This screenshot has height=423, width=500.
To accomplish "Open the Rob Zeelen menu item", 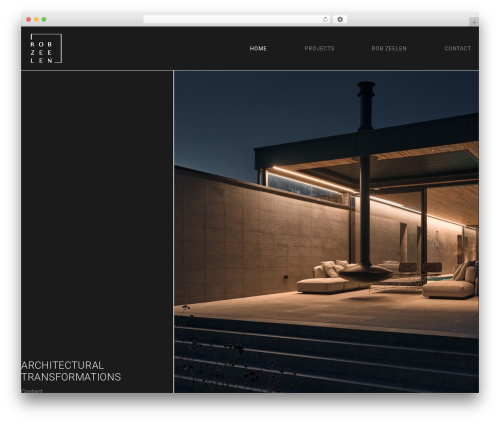I will [x=389, y=49].
